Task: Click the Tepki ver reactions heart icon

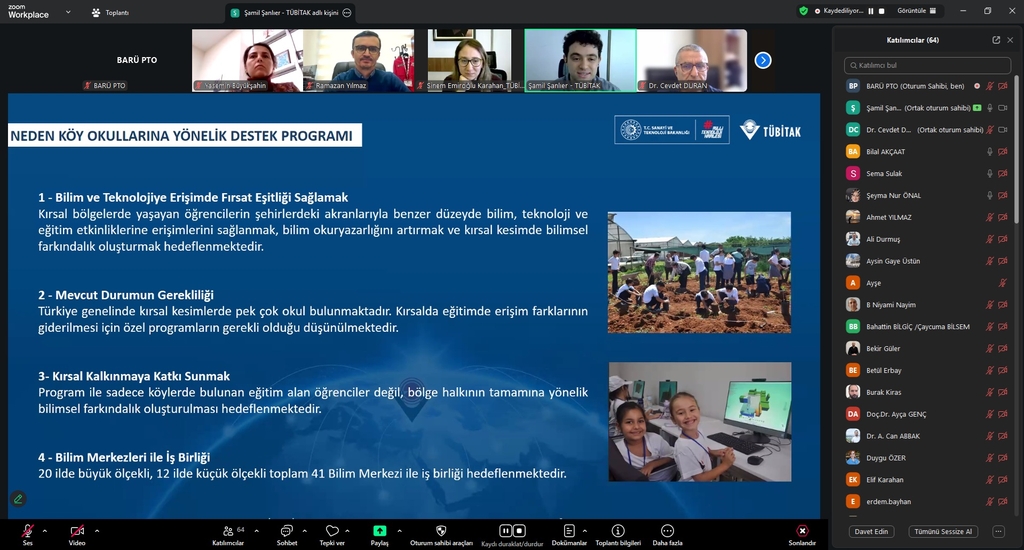Action: coord(332,530)
